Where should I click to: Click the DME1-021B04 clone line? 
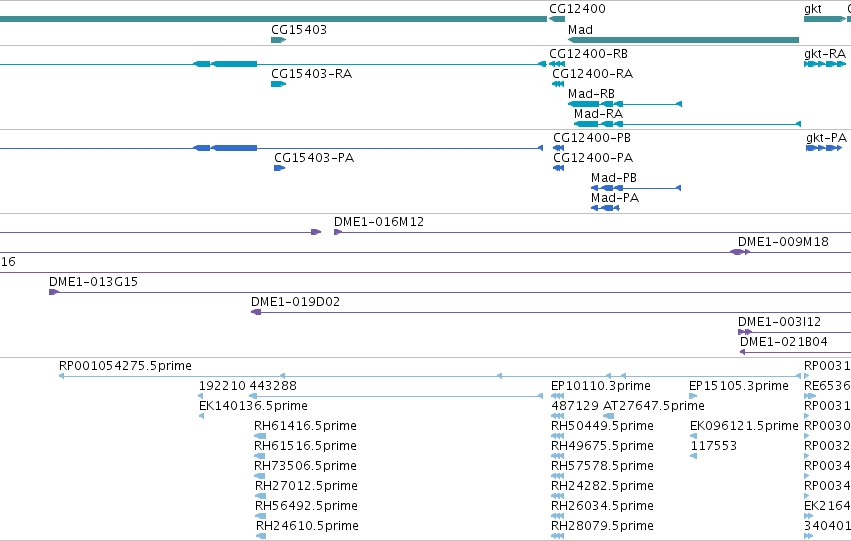(796, 352)
